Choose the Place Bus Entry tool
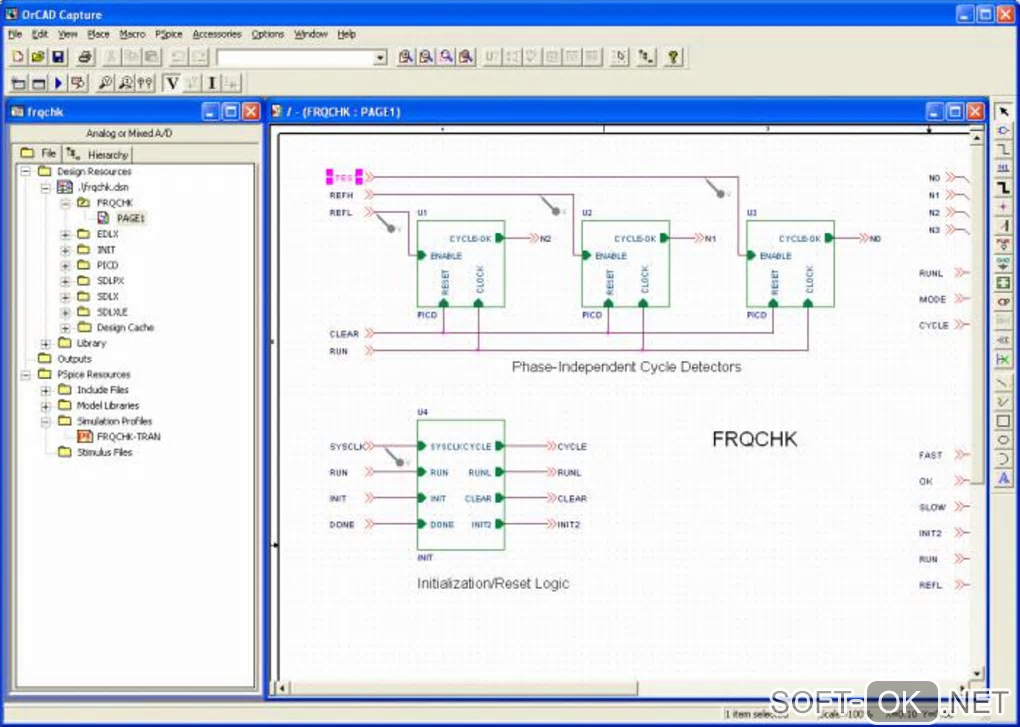Viewport: 1020px width, 727px height. click(x=1003, y=226)
